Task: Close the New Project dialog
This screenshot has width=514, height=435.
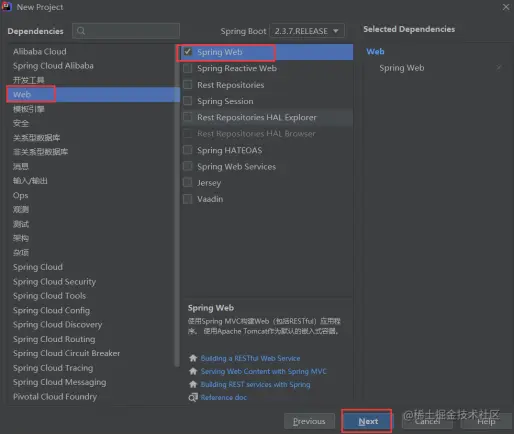Action: pos(506,7)
